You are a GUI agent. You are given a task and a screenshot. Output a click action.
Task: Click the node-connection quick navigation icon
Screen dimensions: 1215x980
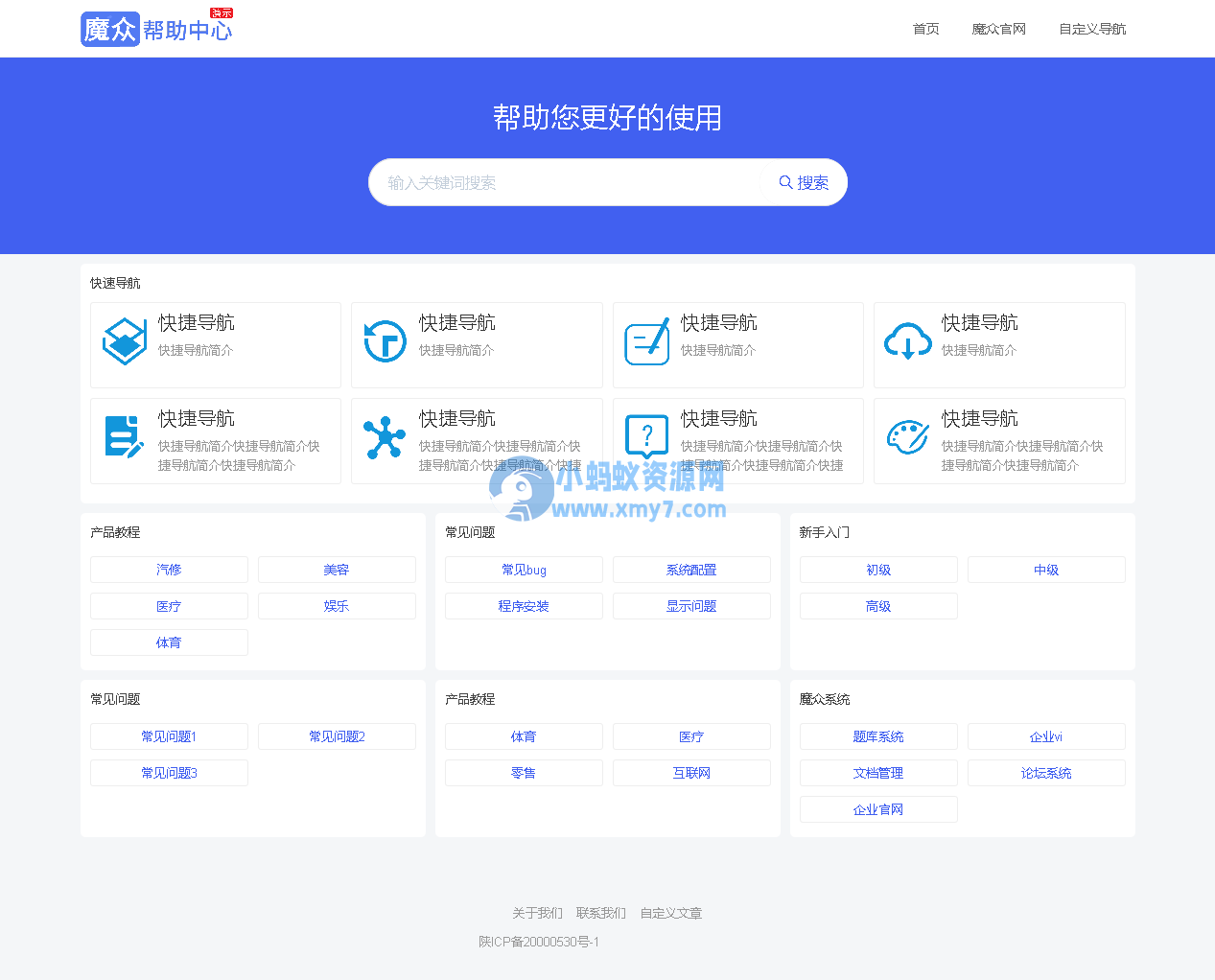[385, 438]
